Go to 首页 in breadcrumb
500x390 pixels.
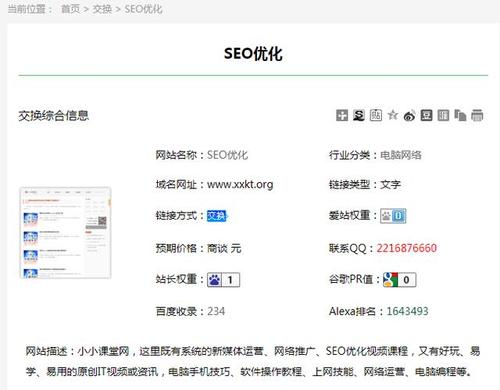[70, 9]
